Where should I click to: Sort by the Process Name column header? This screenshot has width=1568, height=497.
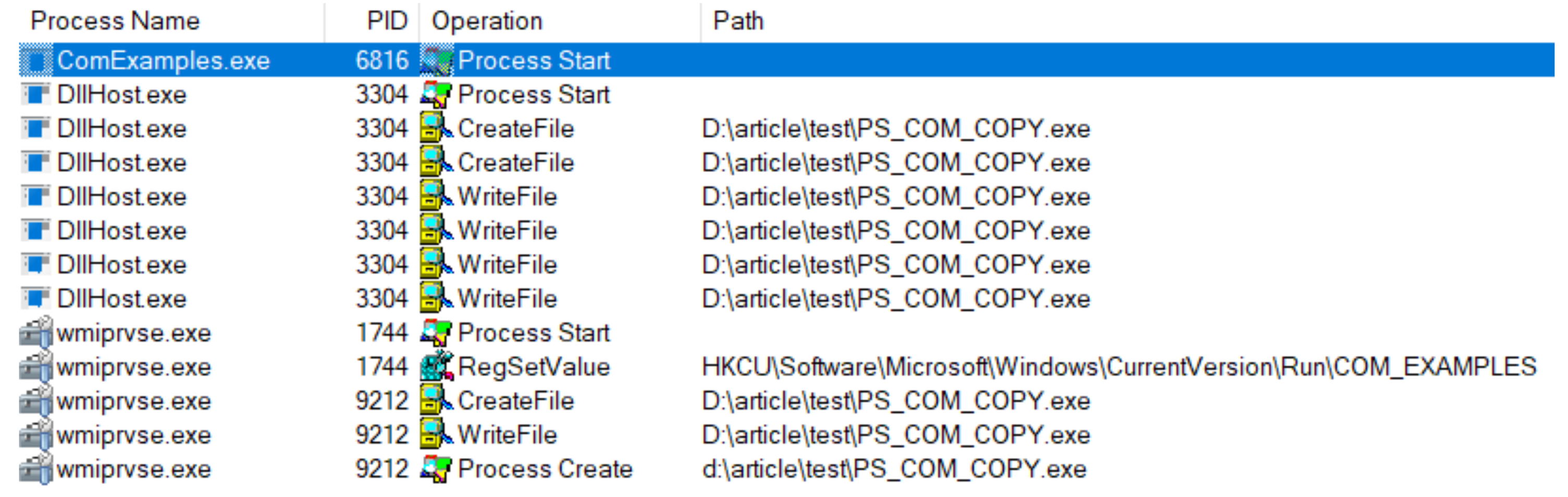115,21
